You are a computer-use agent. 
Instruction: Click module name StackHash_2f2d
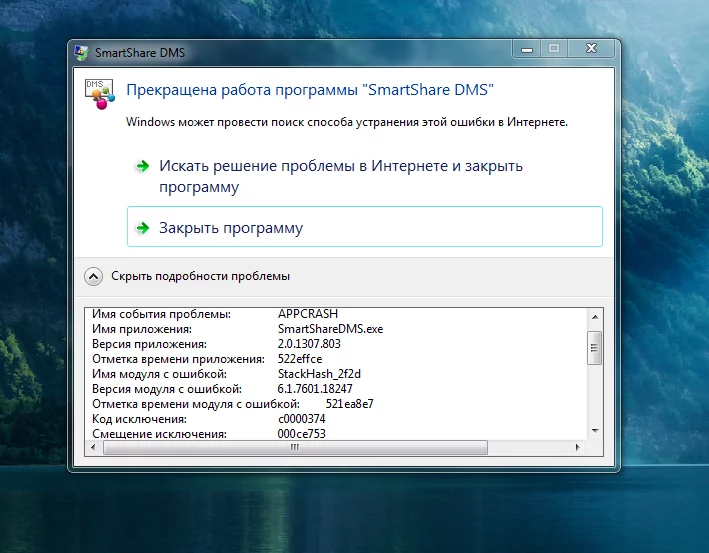coord(319,373)
